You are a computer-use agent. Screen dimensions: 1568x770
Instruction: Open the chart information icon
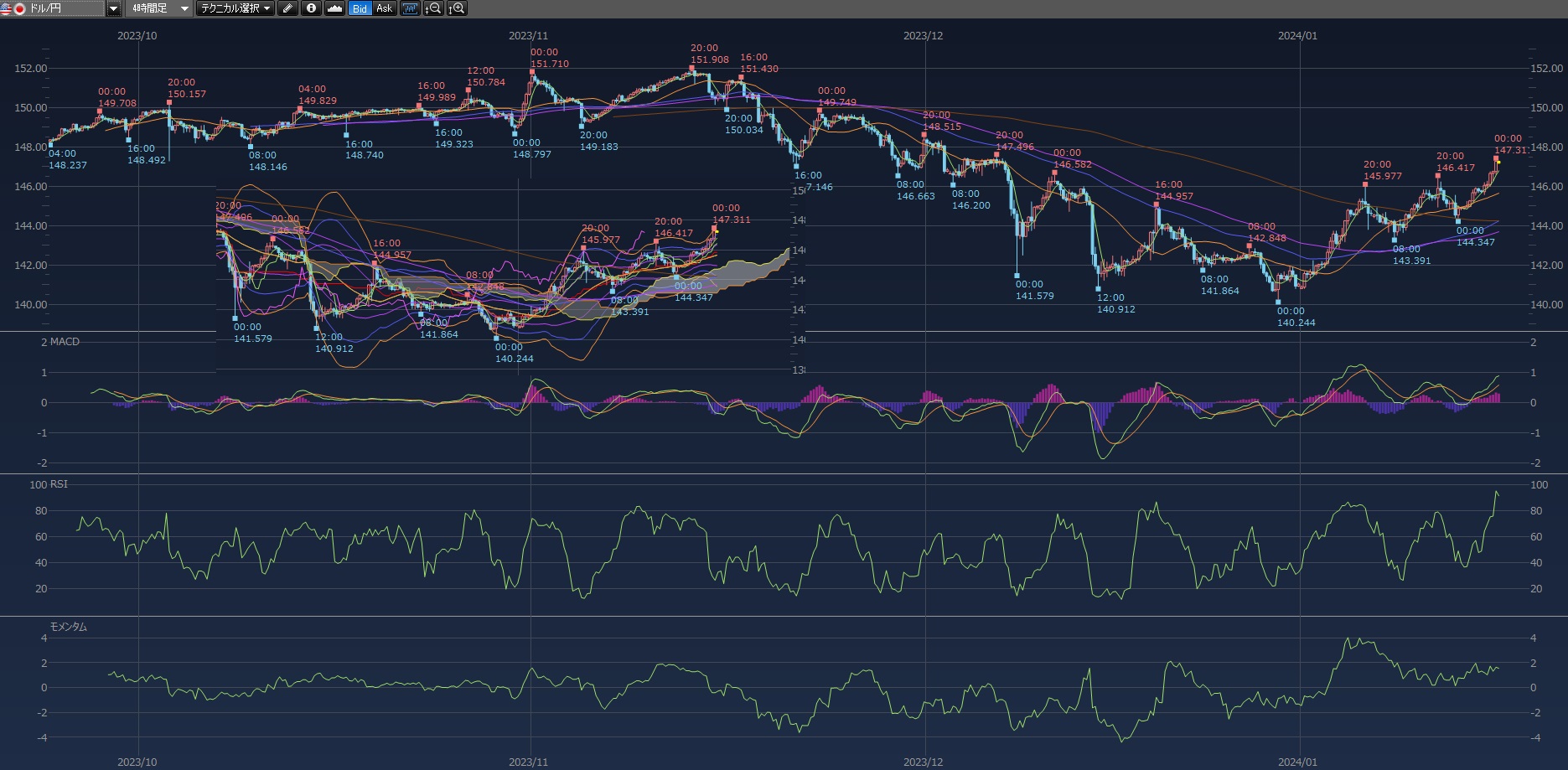tap(311, 8)
